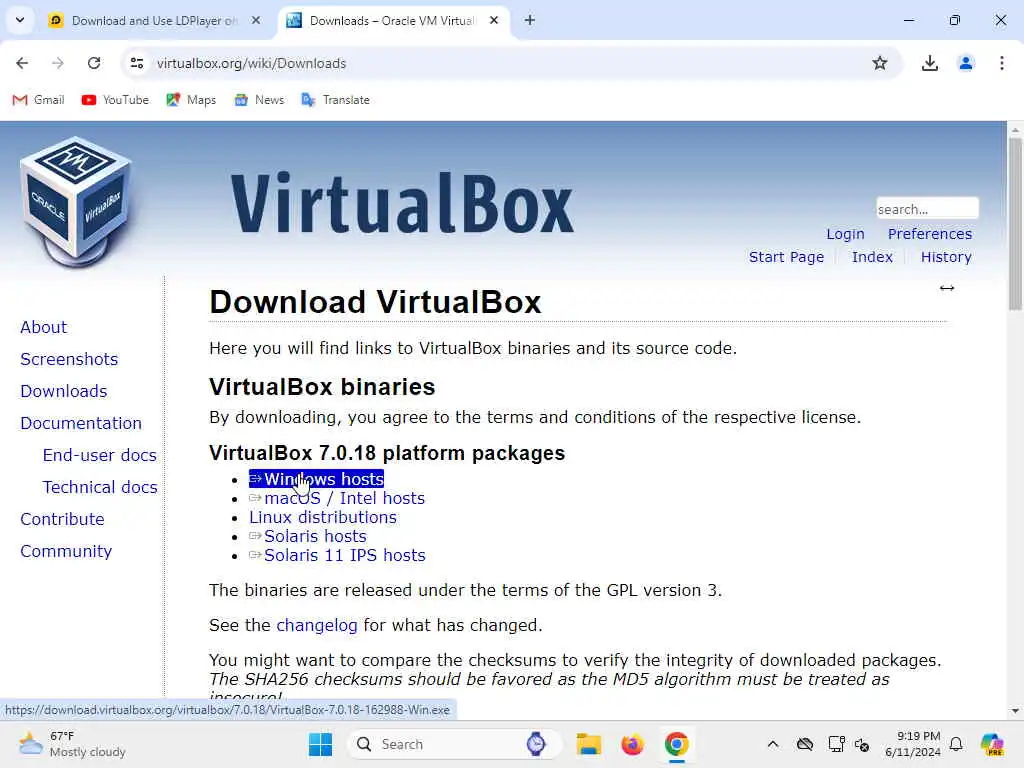Open the News bookmark

click(259, 100)
